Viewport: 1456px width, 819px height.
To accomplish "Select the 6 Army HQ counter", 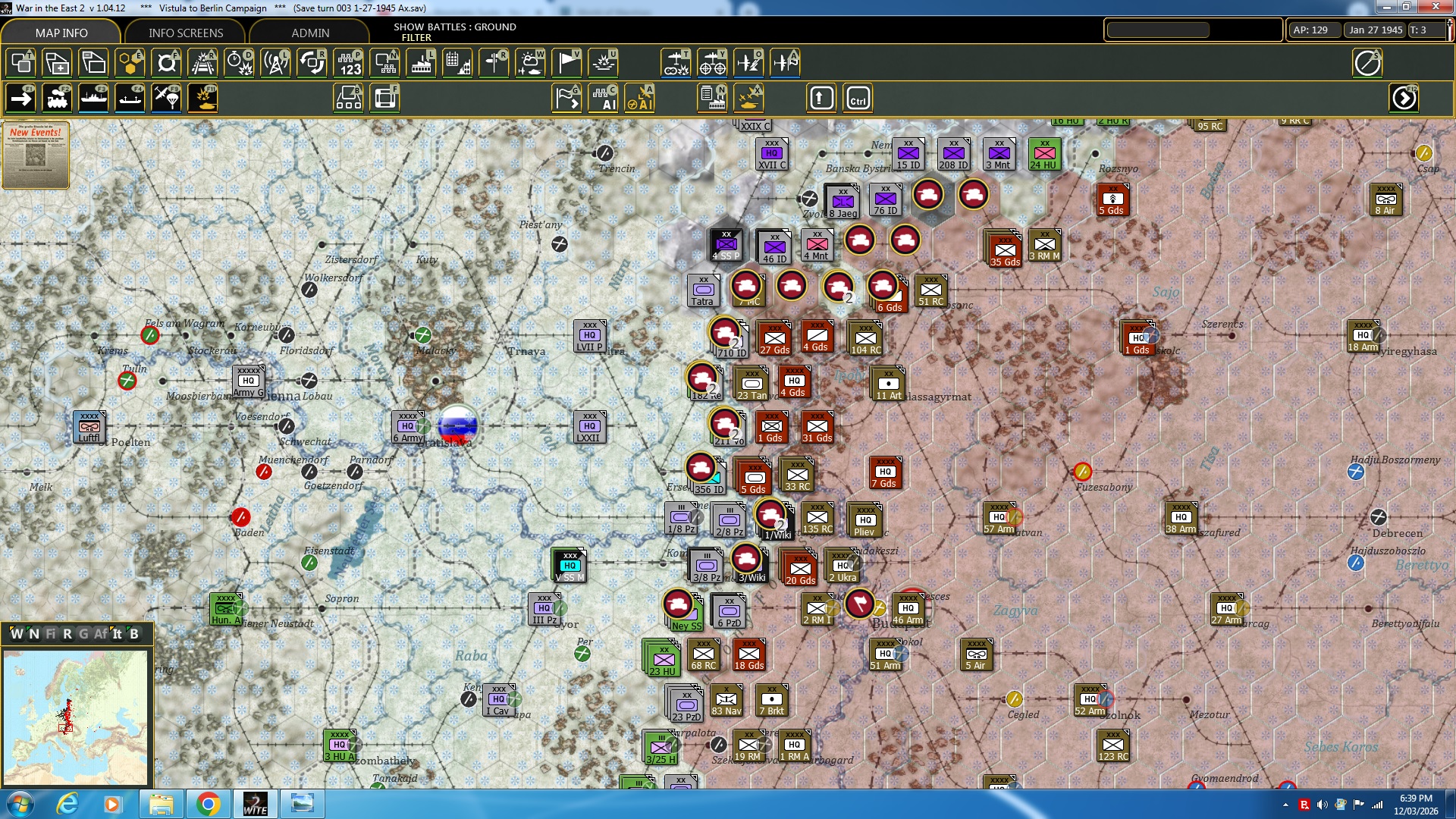I will click(x=407, y=427).
